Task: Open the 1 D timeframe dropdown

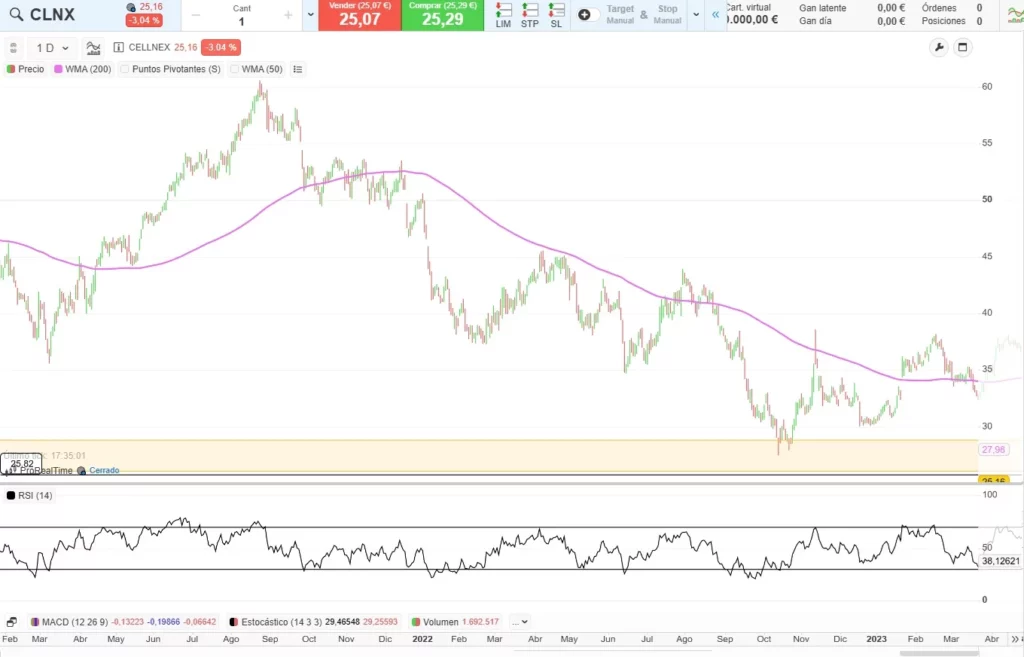Action: tap(53, 47)
